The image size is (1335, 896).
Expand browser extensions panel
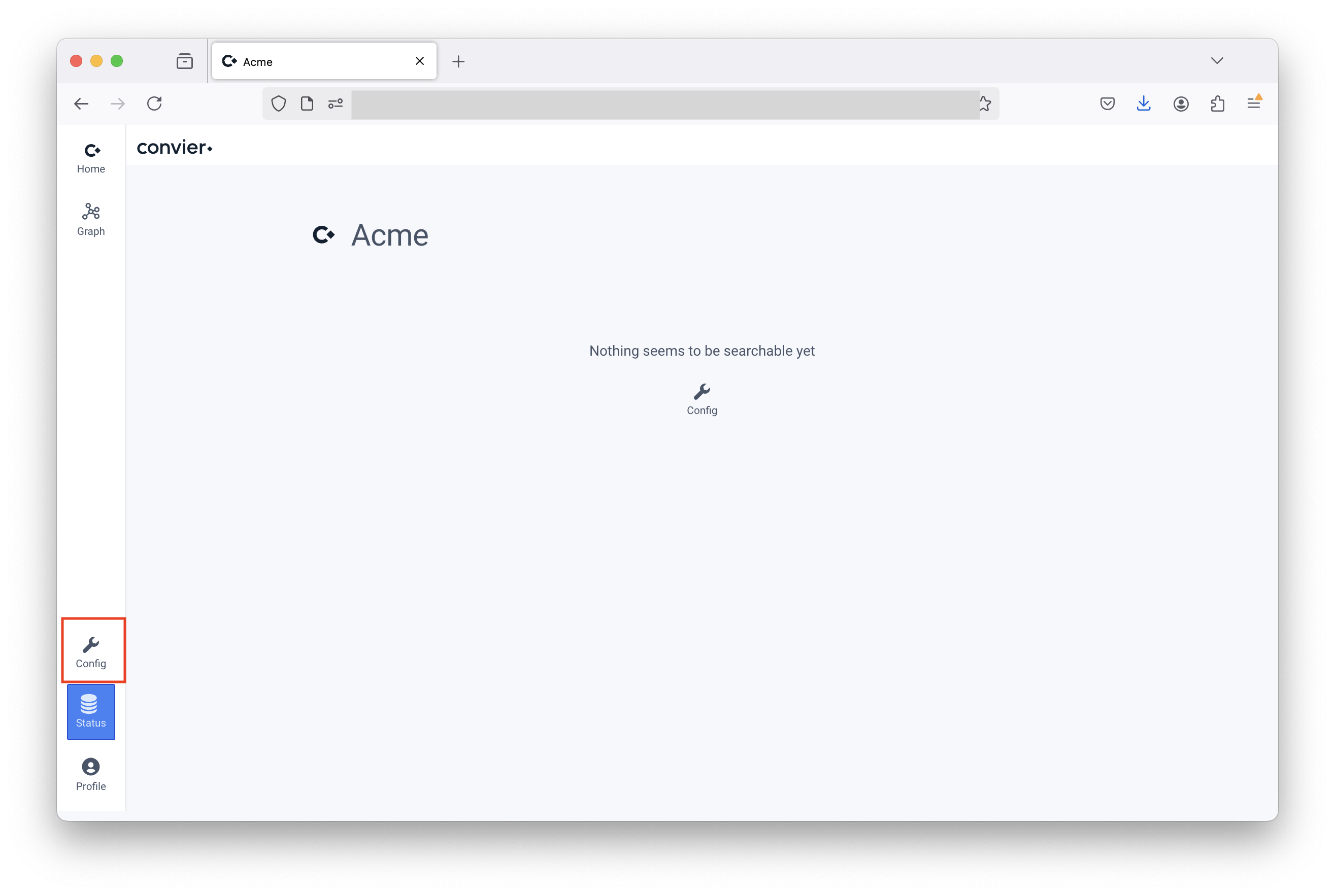pos(1218,103)
